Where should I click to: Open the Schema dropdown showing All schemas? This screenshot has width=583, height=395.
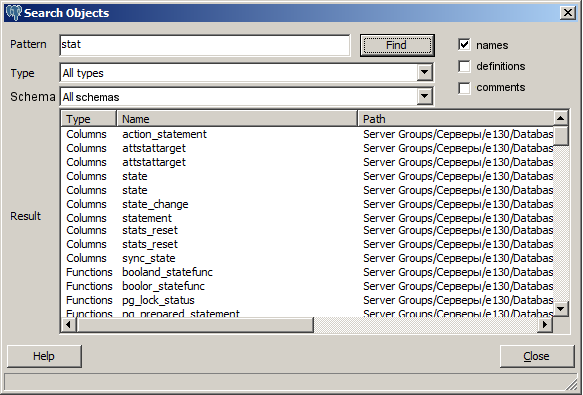(x=247, y=97)
